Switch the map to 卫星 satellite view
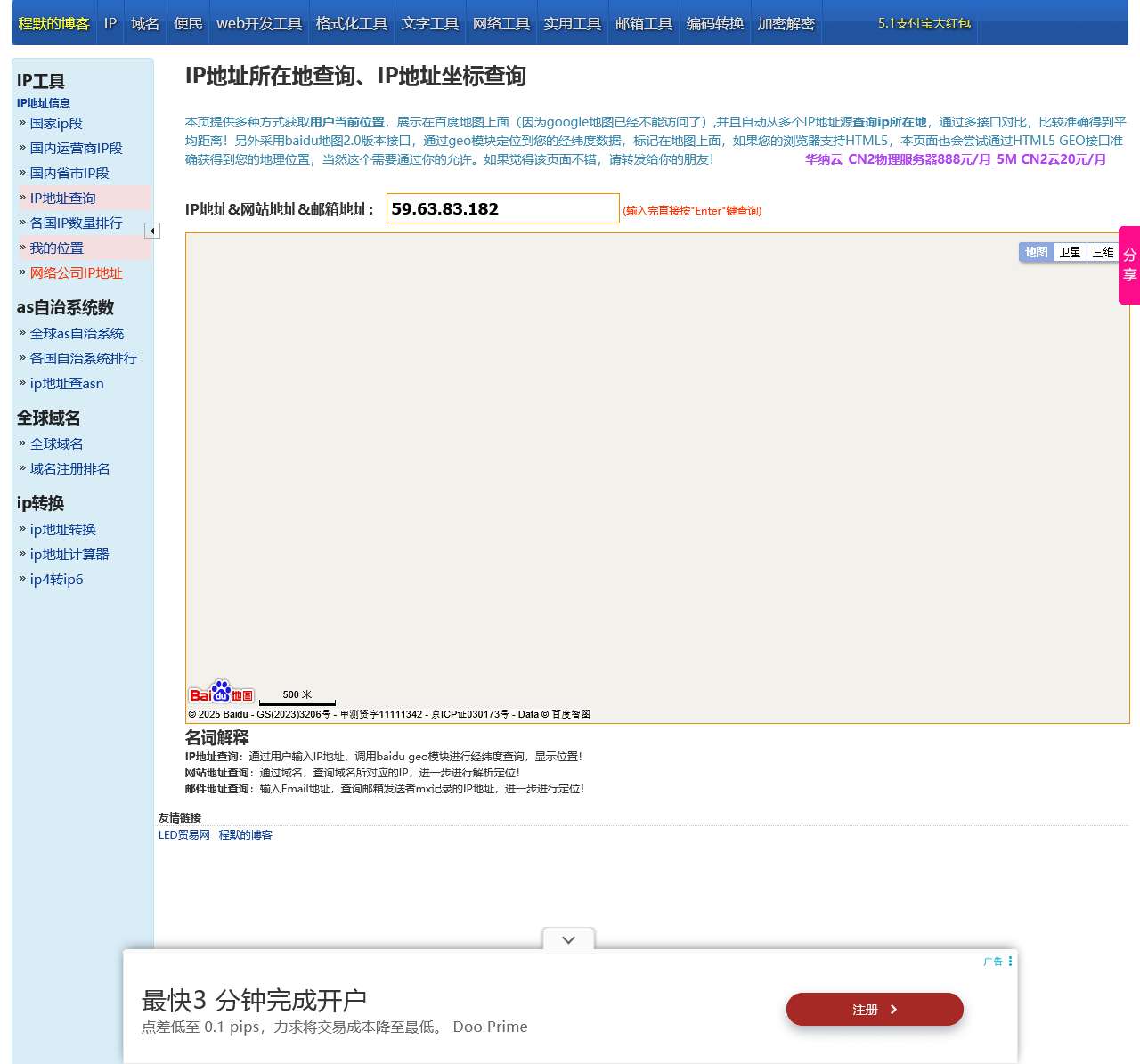 (x=1069, y=252)
